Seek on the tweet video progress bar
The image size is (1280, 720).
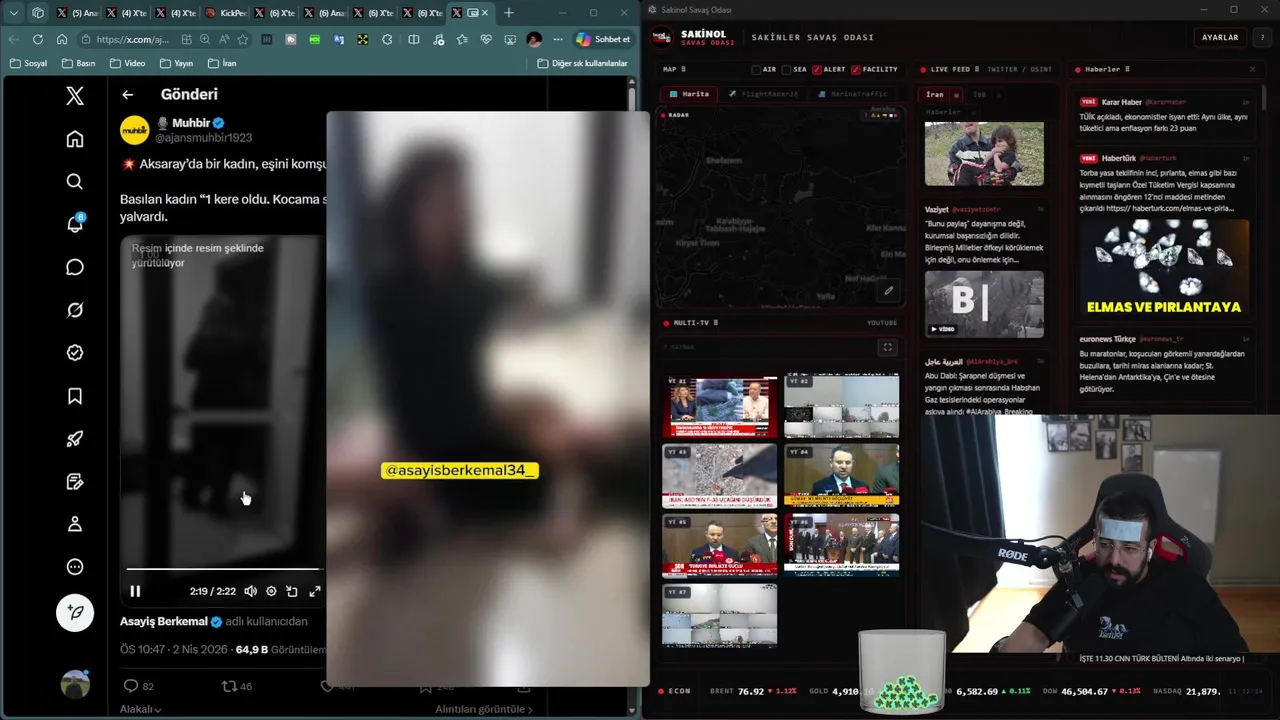224,569
